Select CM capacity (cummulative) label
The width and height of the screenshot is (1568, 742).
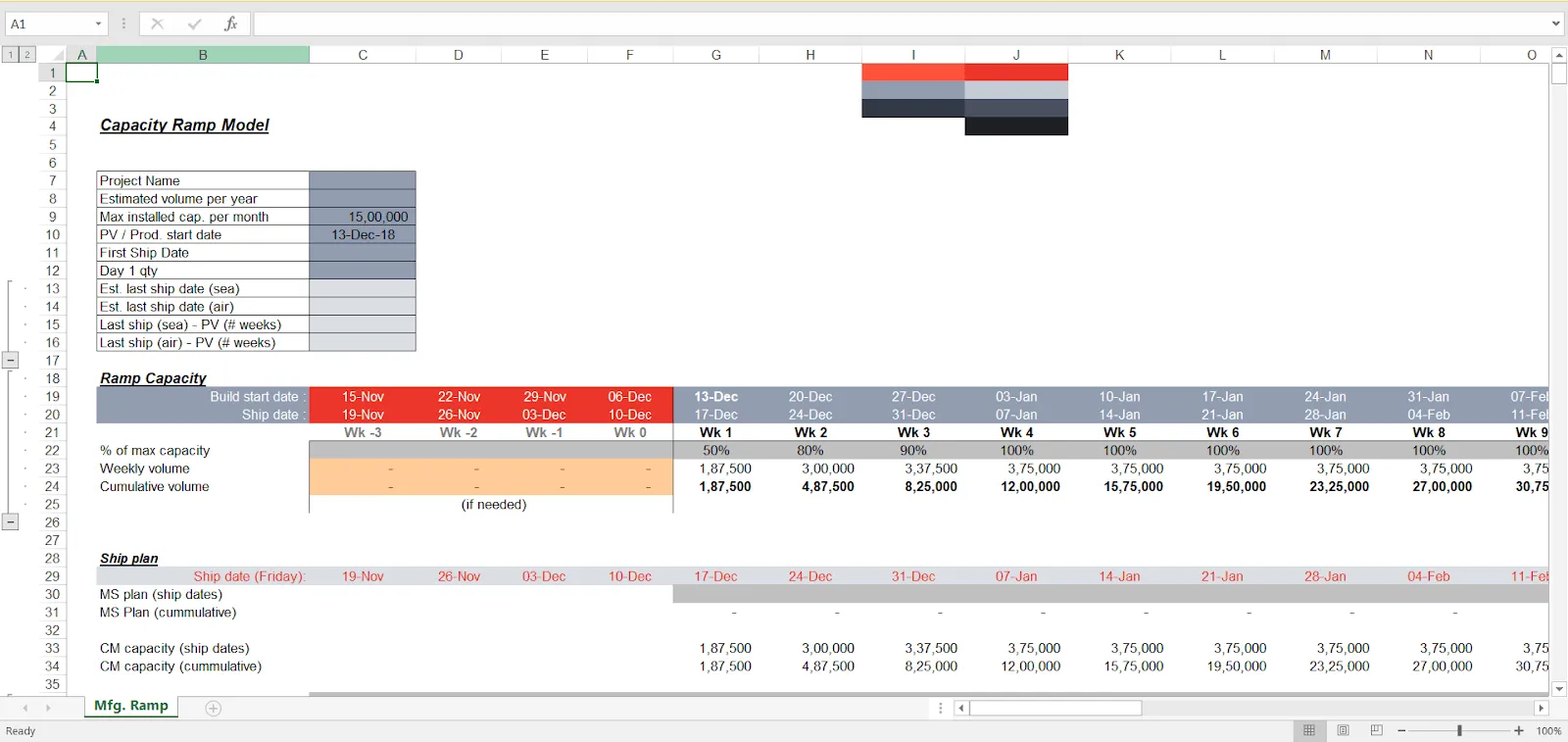(x=203, y=667)
